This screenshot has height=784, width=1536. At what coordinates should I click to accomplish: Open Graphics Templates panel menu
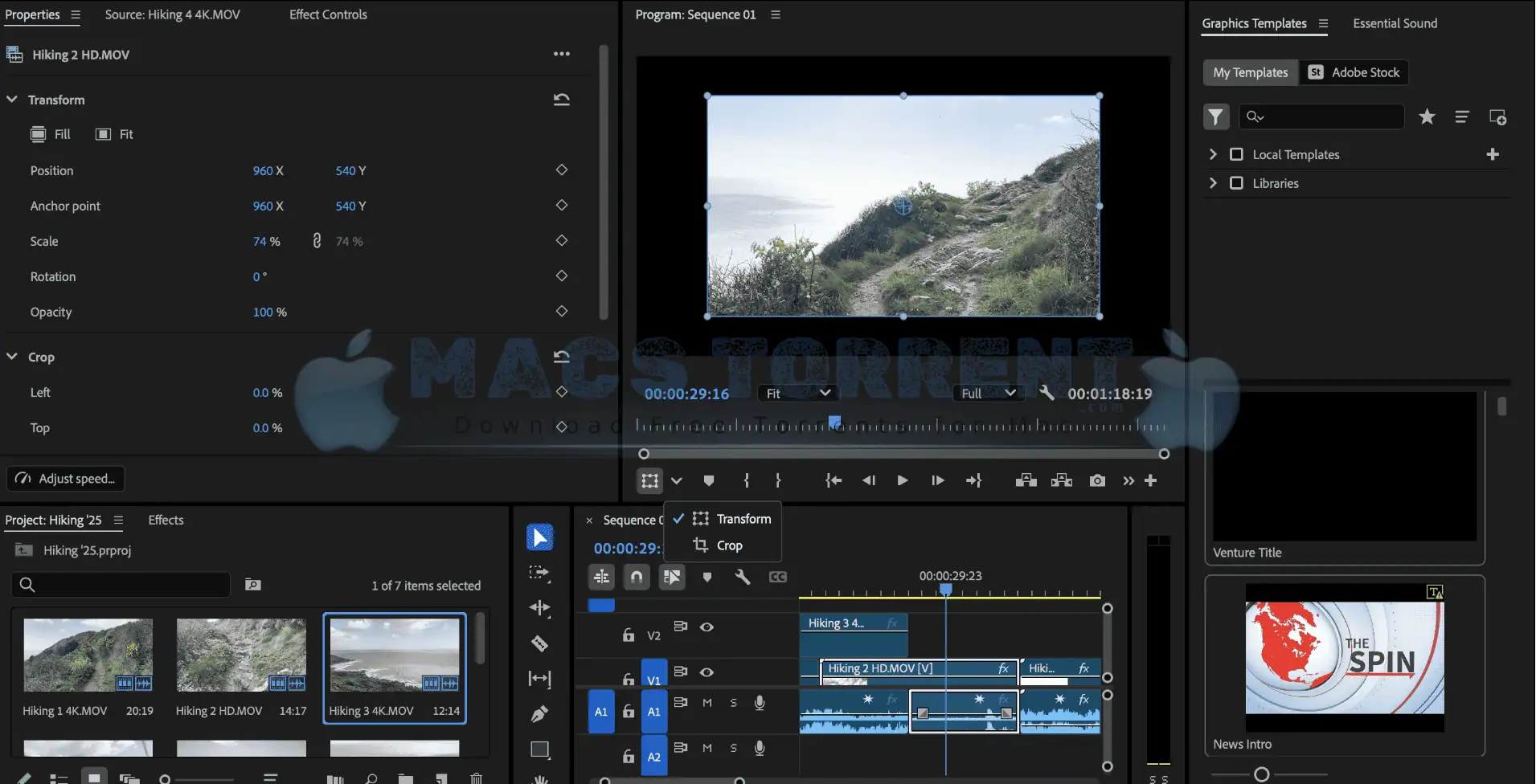(1323, 23)
